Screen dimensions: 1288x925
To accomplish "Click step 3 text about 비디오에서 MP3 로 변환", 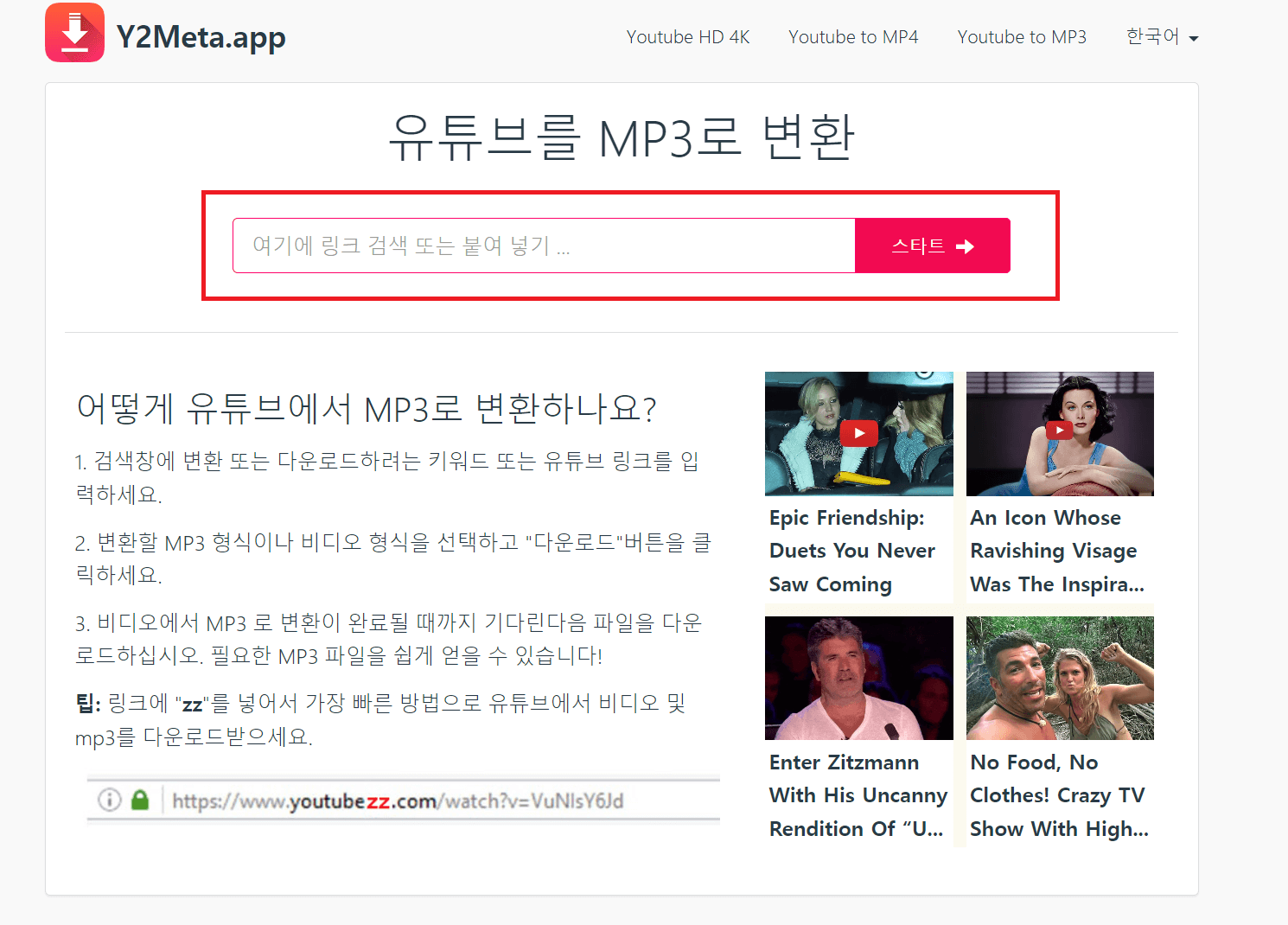I will point(389,638).
